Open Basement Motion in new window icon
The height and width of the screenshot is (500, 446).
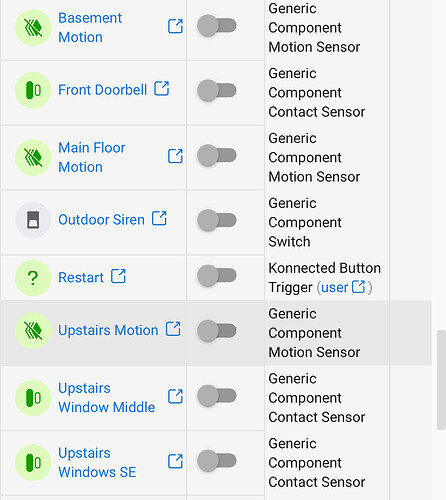(x=175, y=26)
